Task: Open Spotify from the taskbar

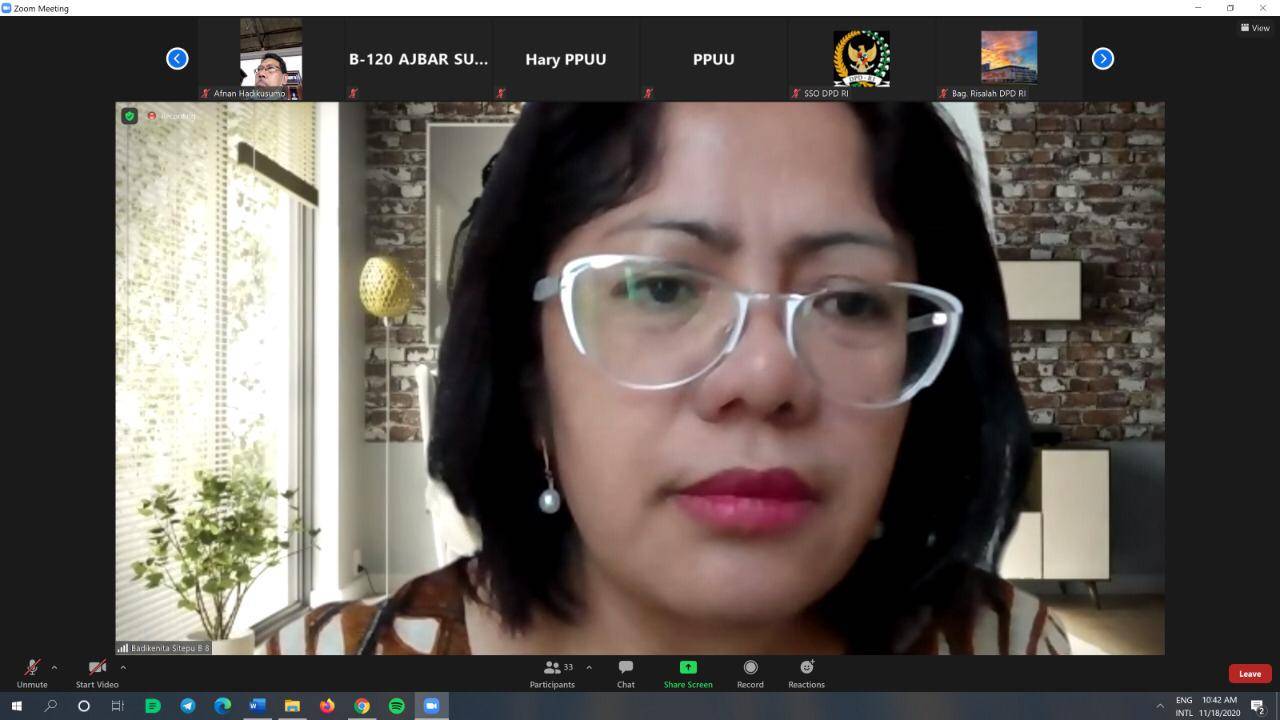Action: pyautogui.click(x=397, y=706)
